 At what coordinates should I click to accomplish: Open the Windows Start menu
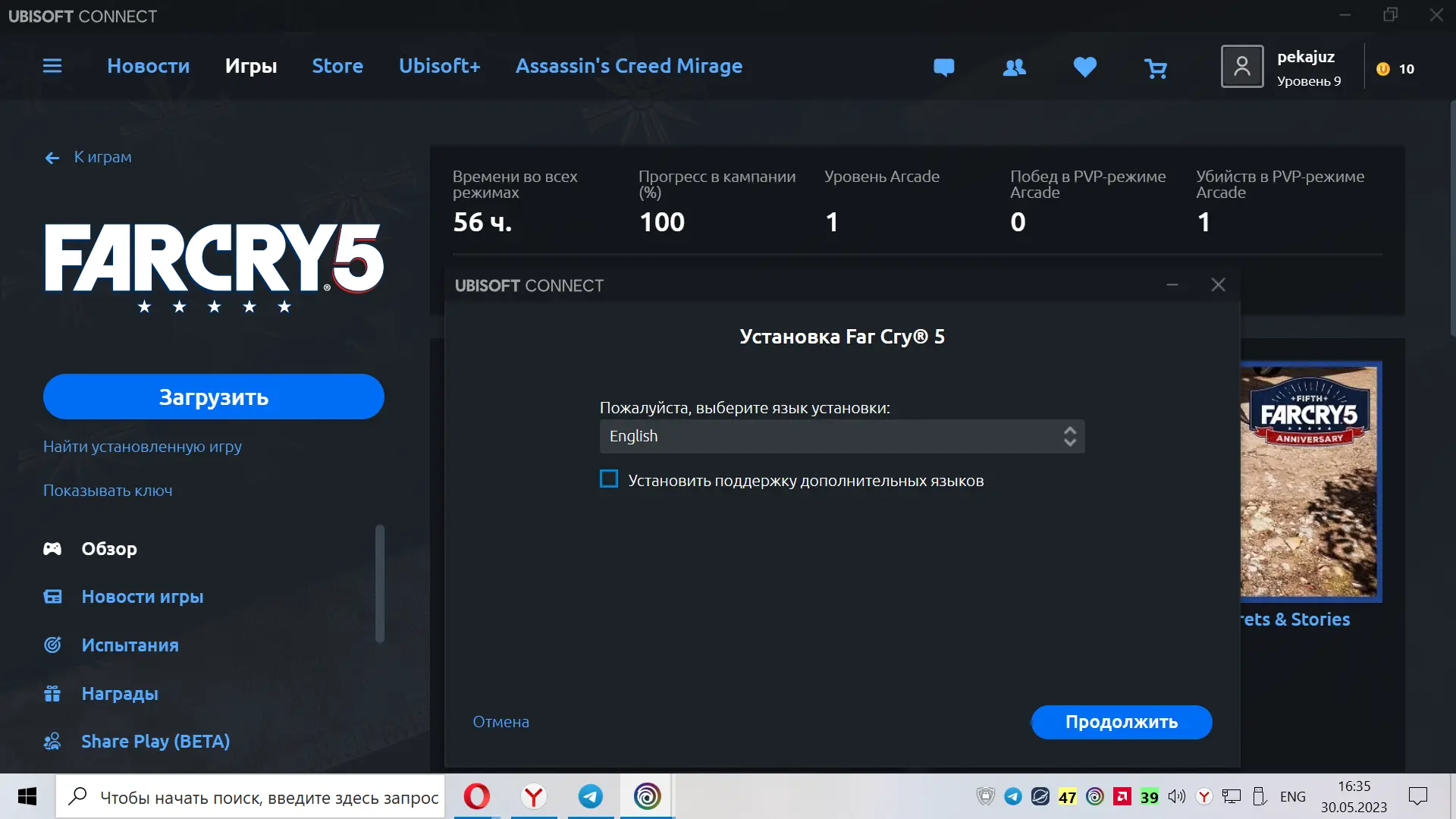27,796
